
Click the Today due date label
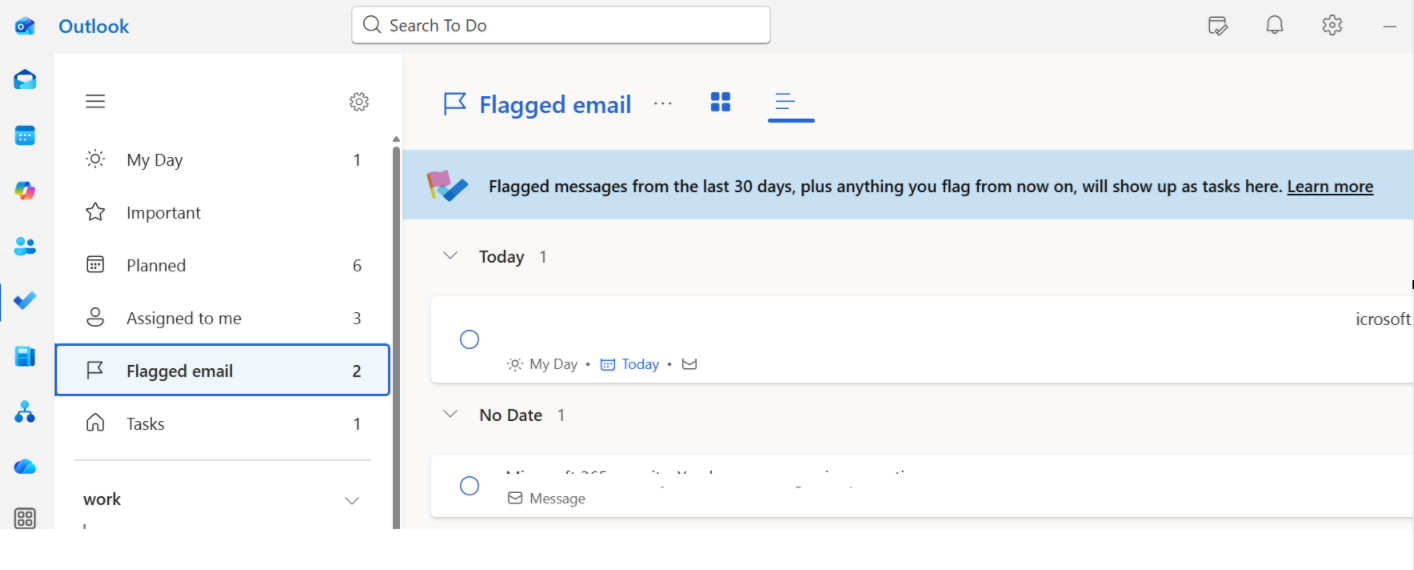tap(640, 364)
